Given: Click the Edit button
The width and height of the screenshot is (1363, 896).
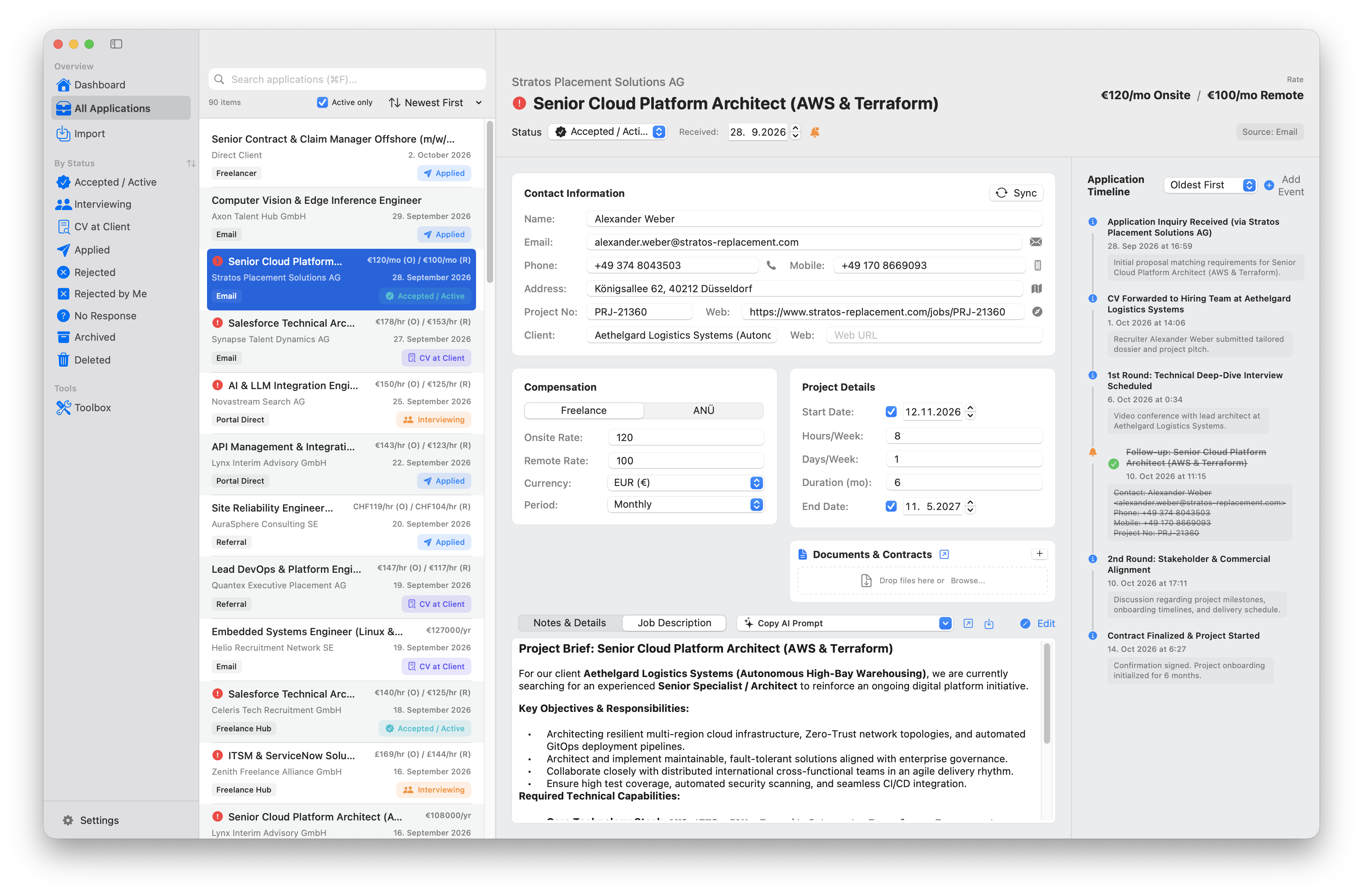Looking at the screenshot, I should (1037, 624).
